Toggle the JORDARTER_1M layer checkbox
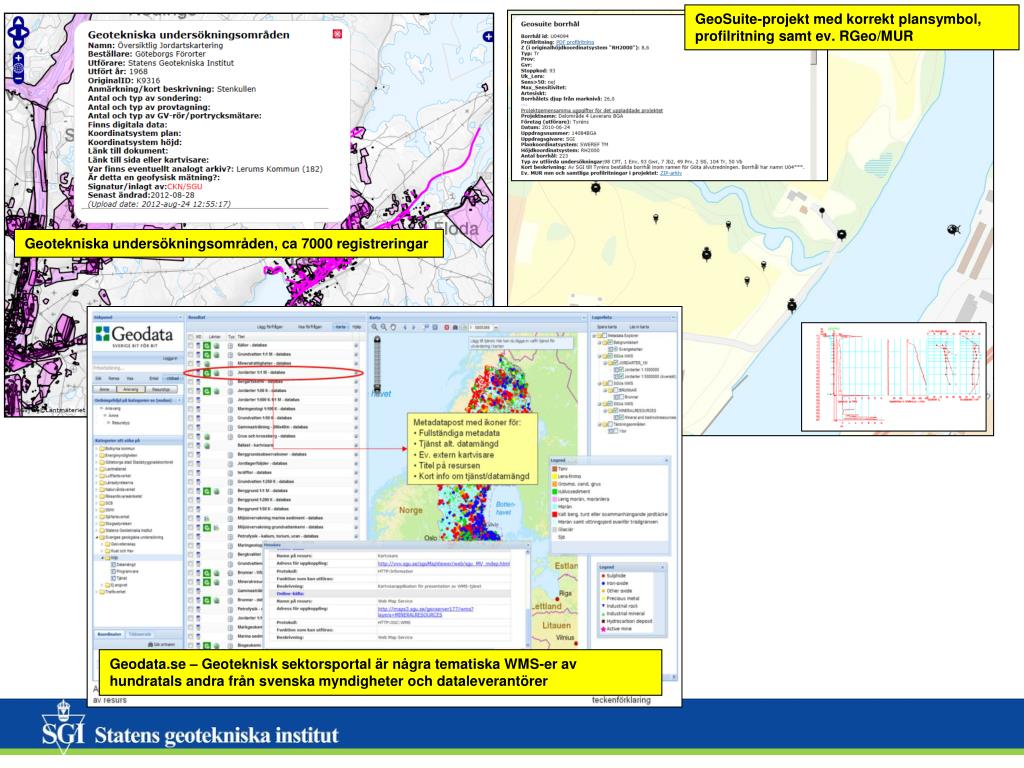This screenshot has width=1024, height=768. tap(616, 362)
